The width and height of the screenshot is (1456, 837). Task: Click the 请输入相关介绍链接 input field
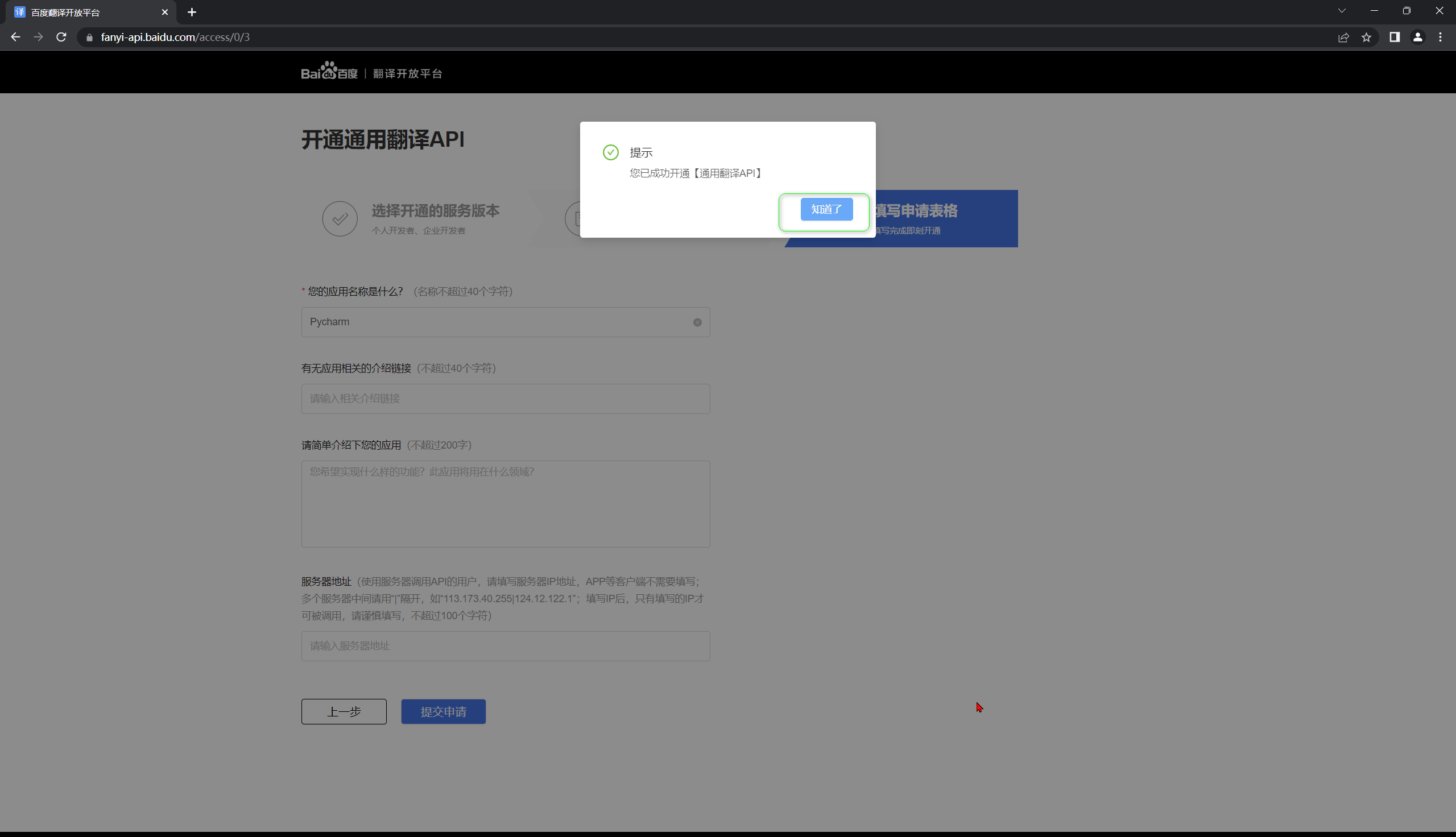coord(505,399)
